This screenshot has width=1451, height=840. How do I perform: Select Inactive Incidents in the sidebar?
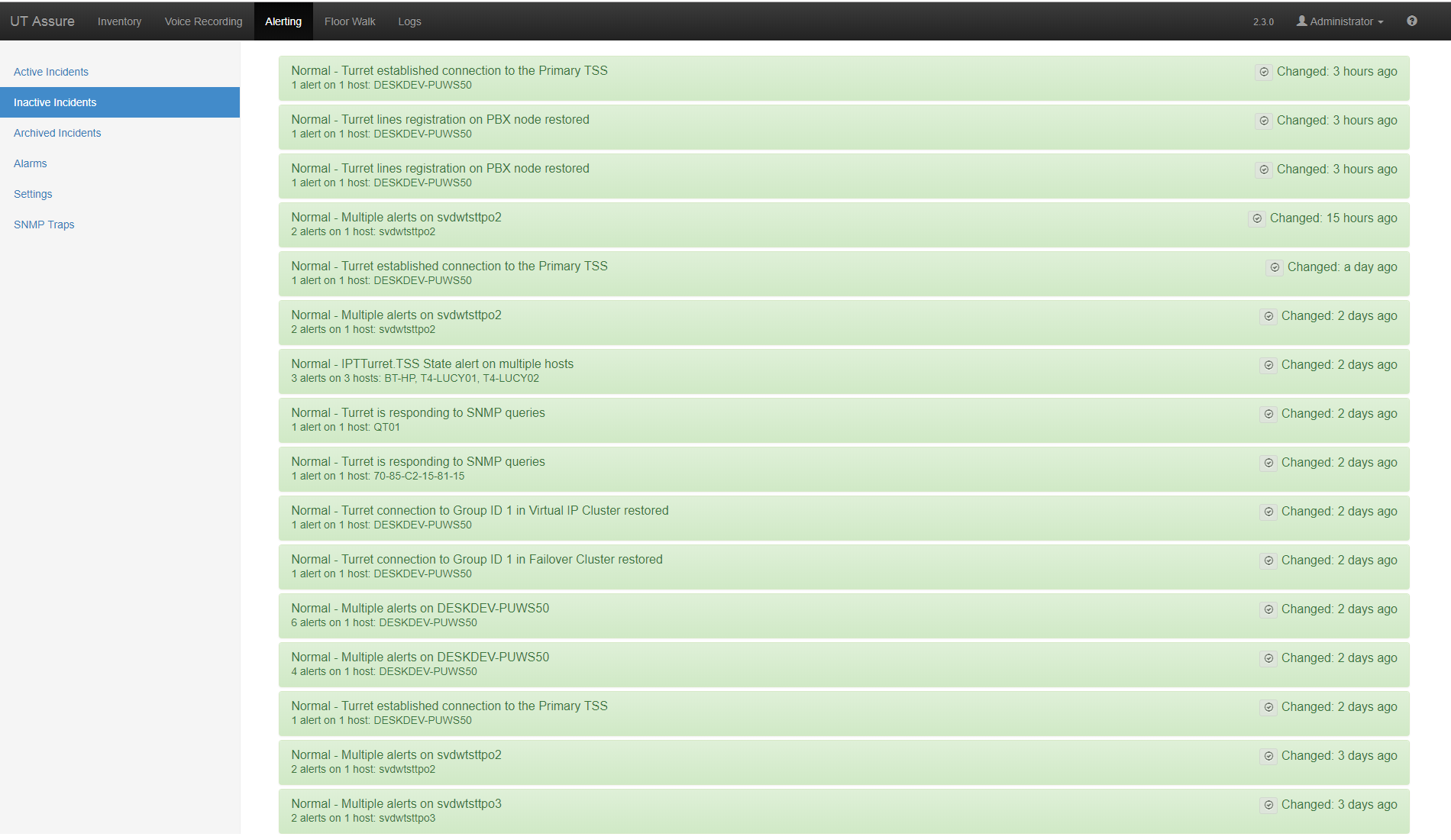tap(120, 102)
